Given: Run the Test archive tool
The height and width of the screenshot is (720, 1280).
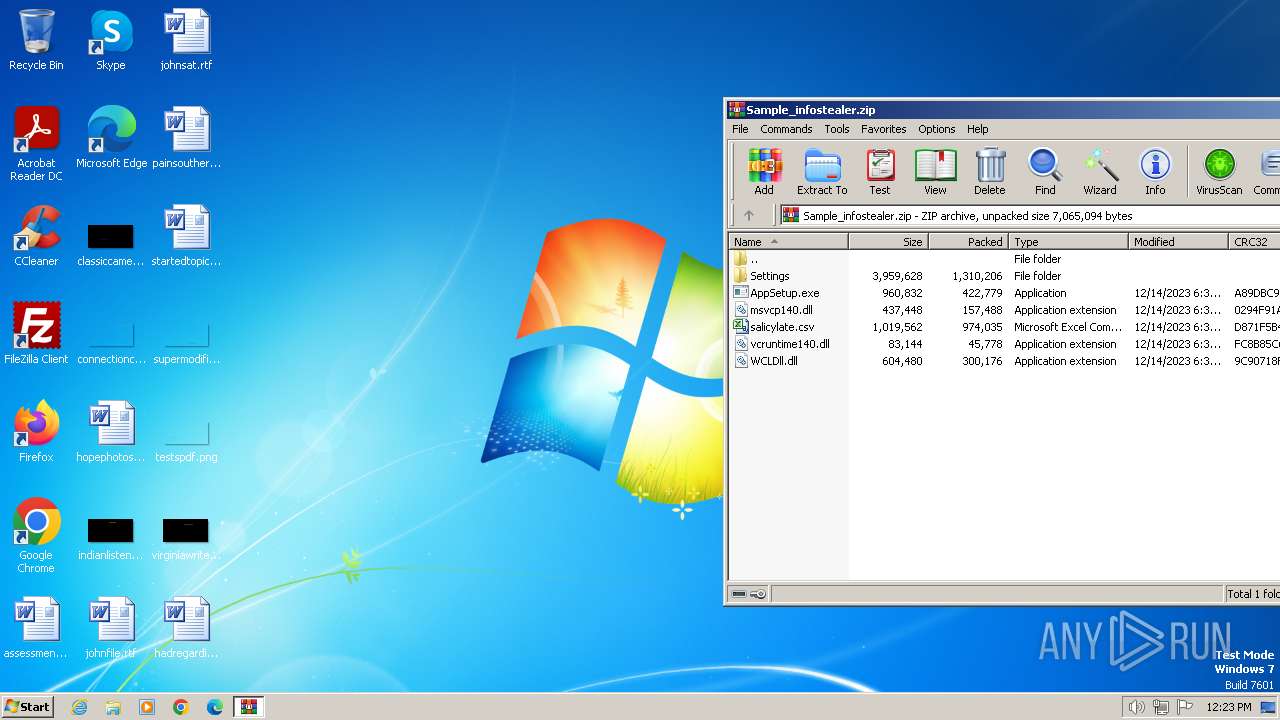Looking at the screenshot, I should click(x=880, y=171).
